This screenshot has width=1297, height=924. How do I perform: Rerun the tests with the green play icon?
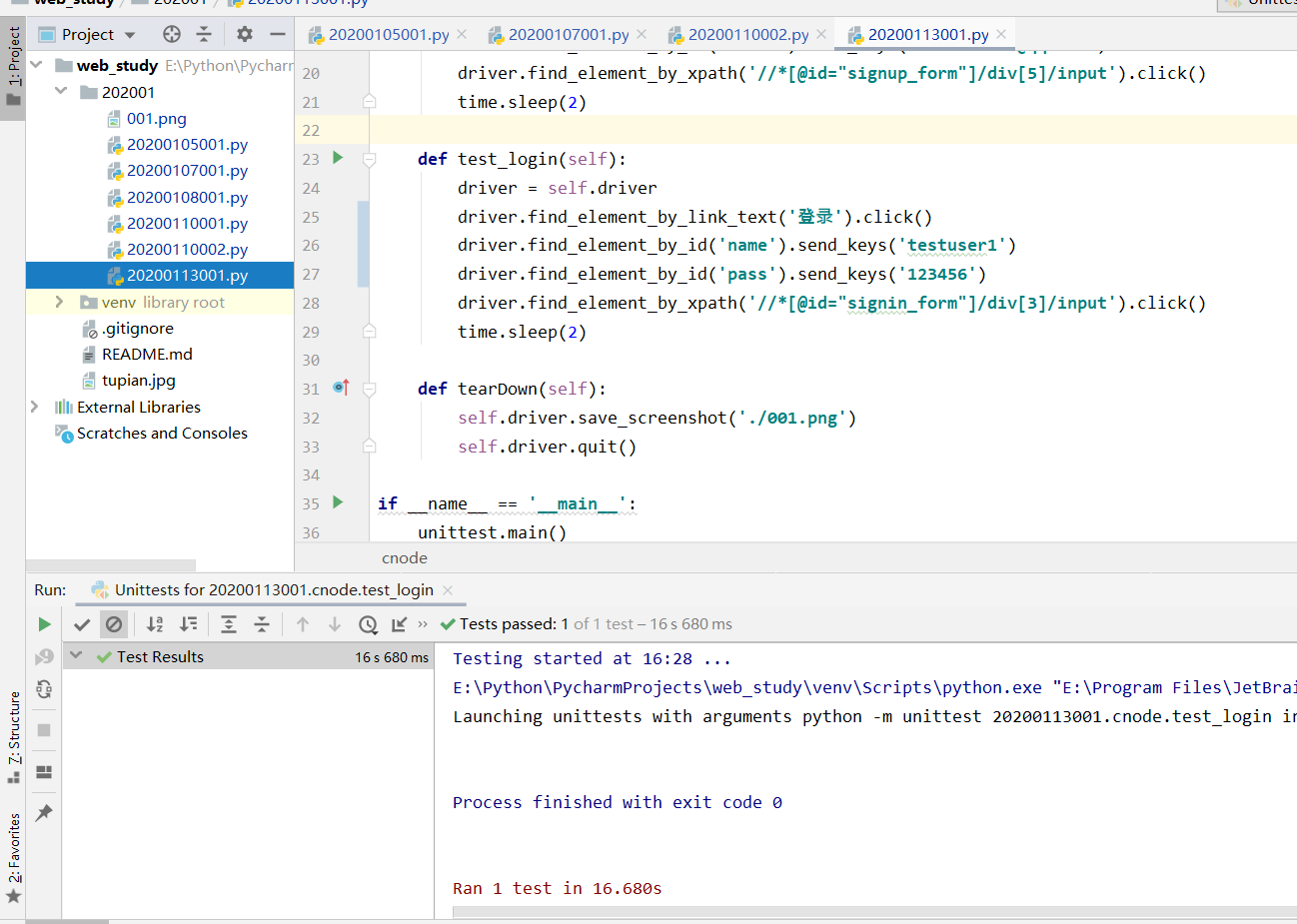point(44,623)
